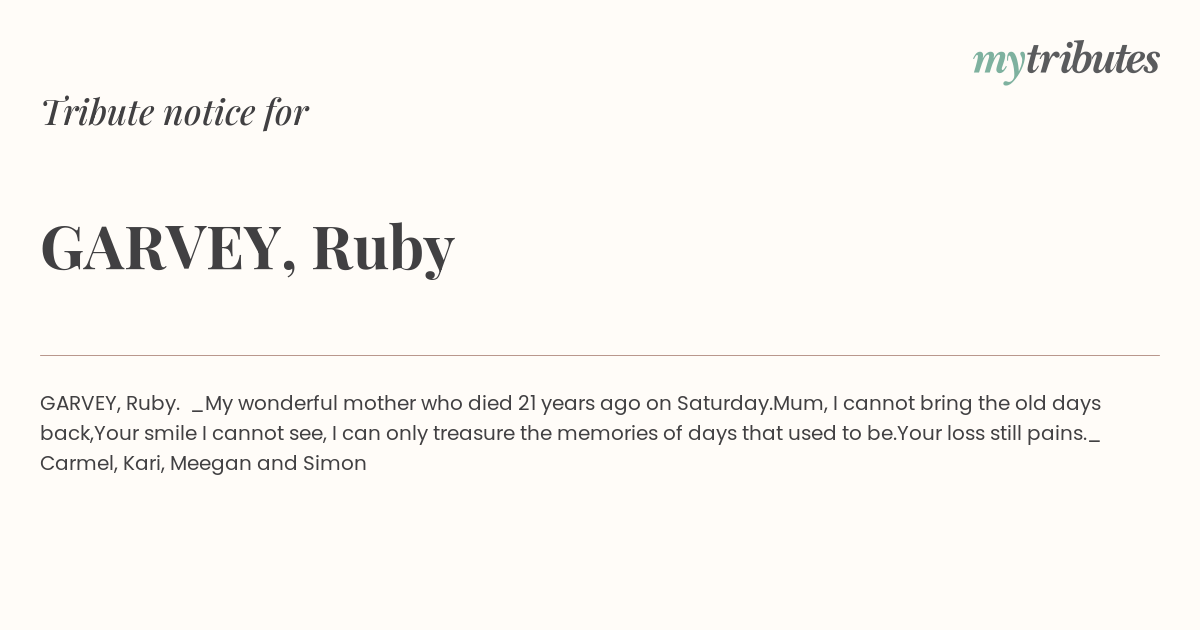Click the horizontal divider line
The width and height of the screenshot is (1200, 630).
[x=600, y=355]
